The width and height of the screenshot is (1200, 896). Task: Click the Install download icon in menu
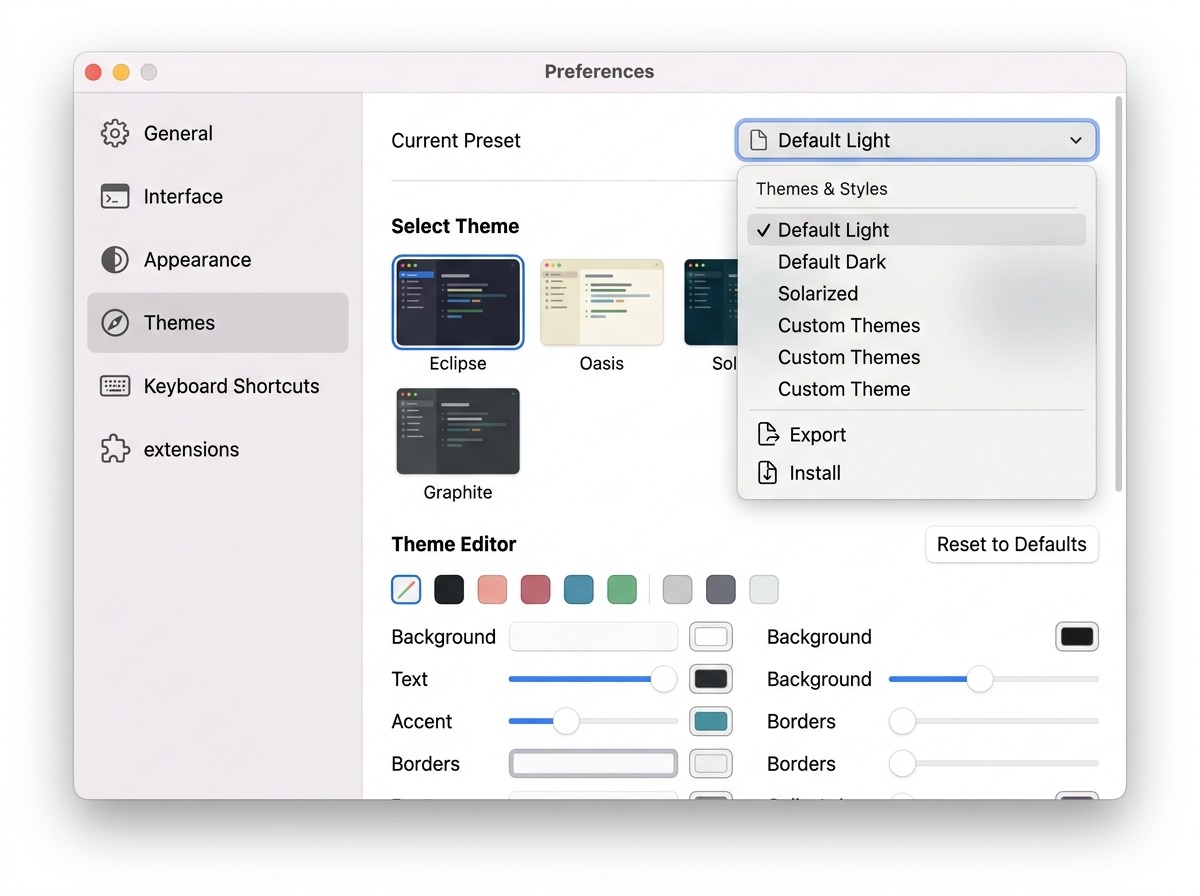tap(768, 473)
